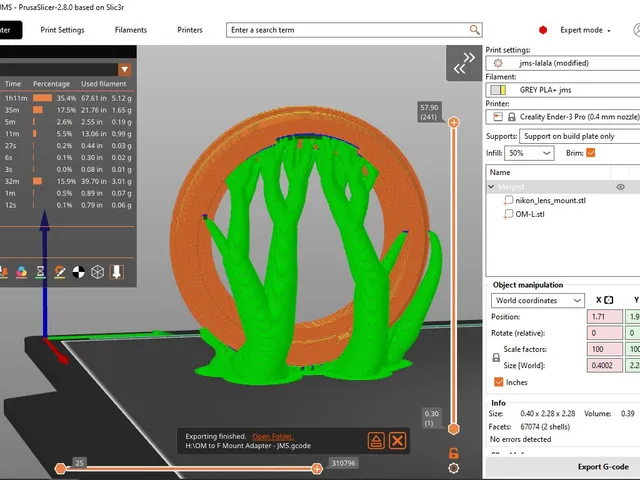Click the tool marker nozzle icon
The image size is (640, 480).
pyautogui.click(x=117, y=272)
